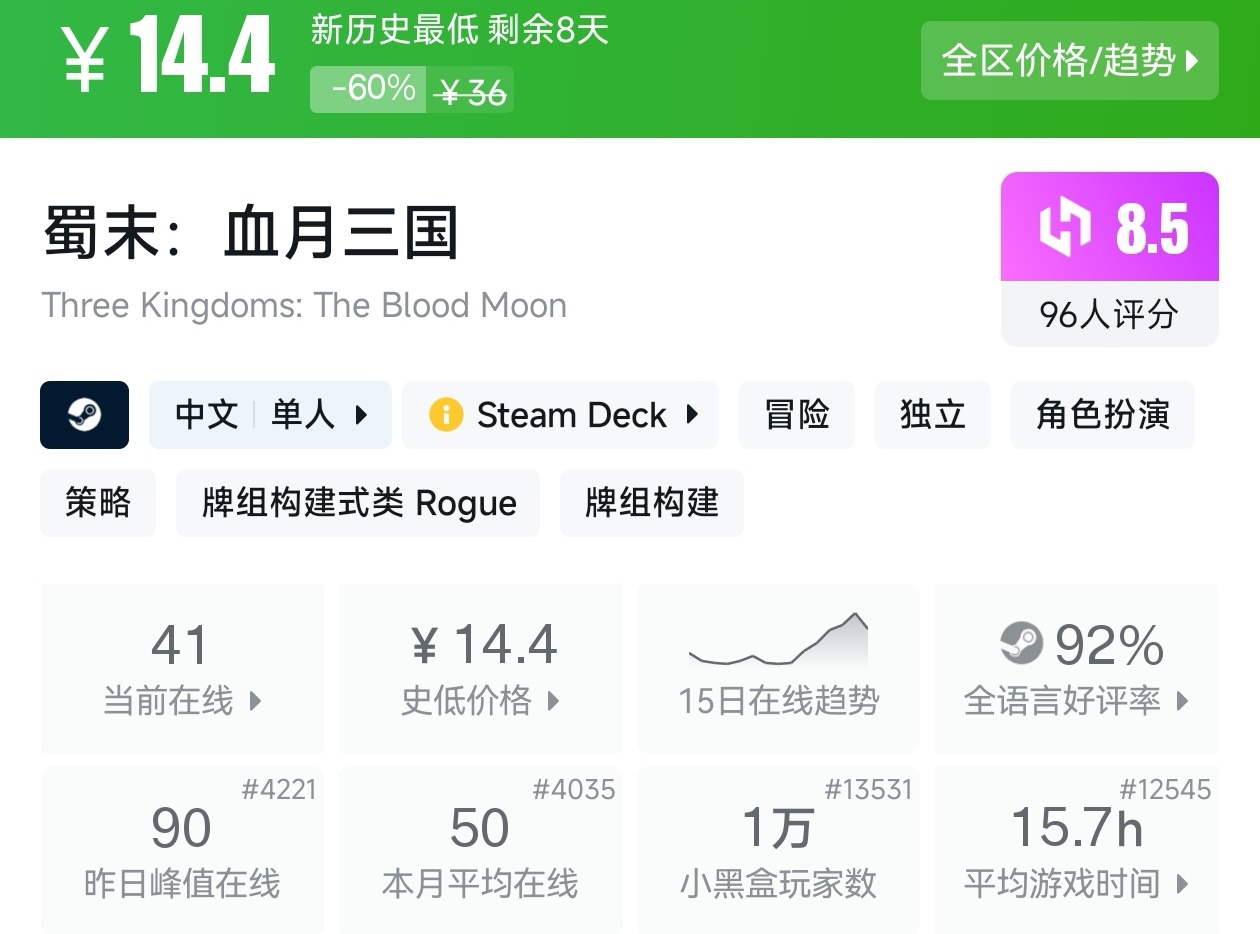The image size is (1260, 934).
Task: Select the 牌组构建式类 Rogue tag
Action: point(358,503)
